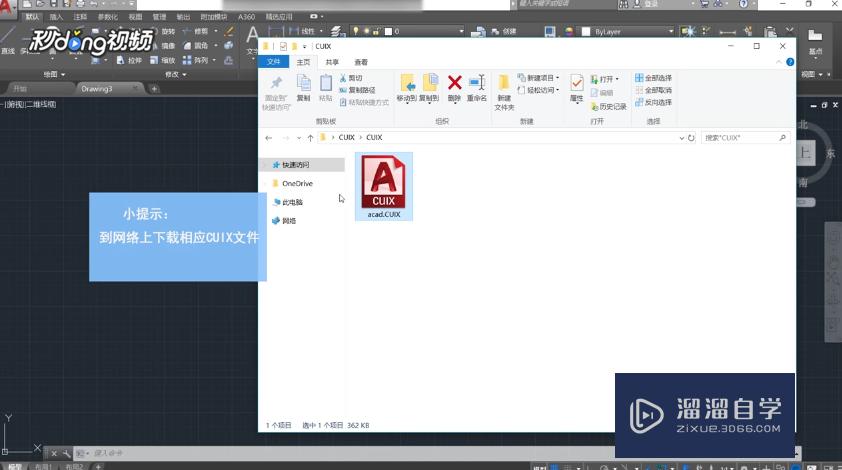Click the search magnifier icon in Explorer
This screenshot has width=842, height=470.
(782, 138)
